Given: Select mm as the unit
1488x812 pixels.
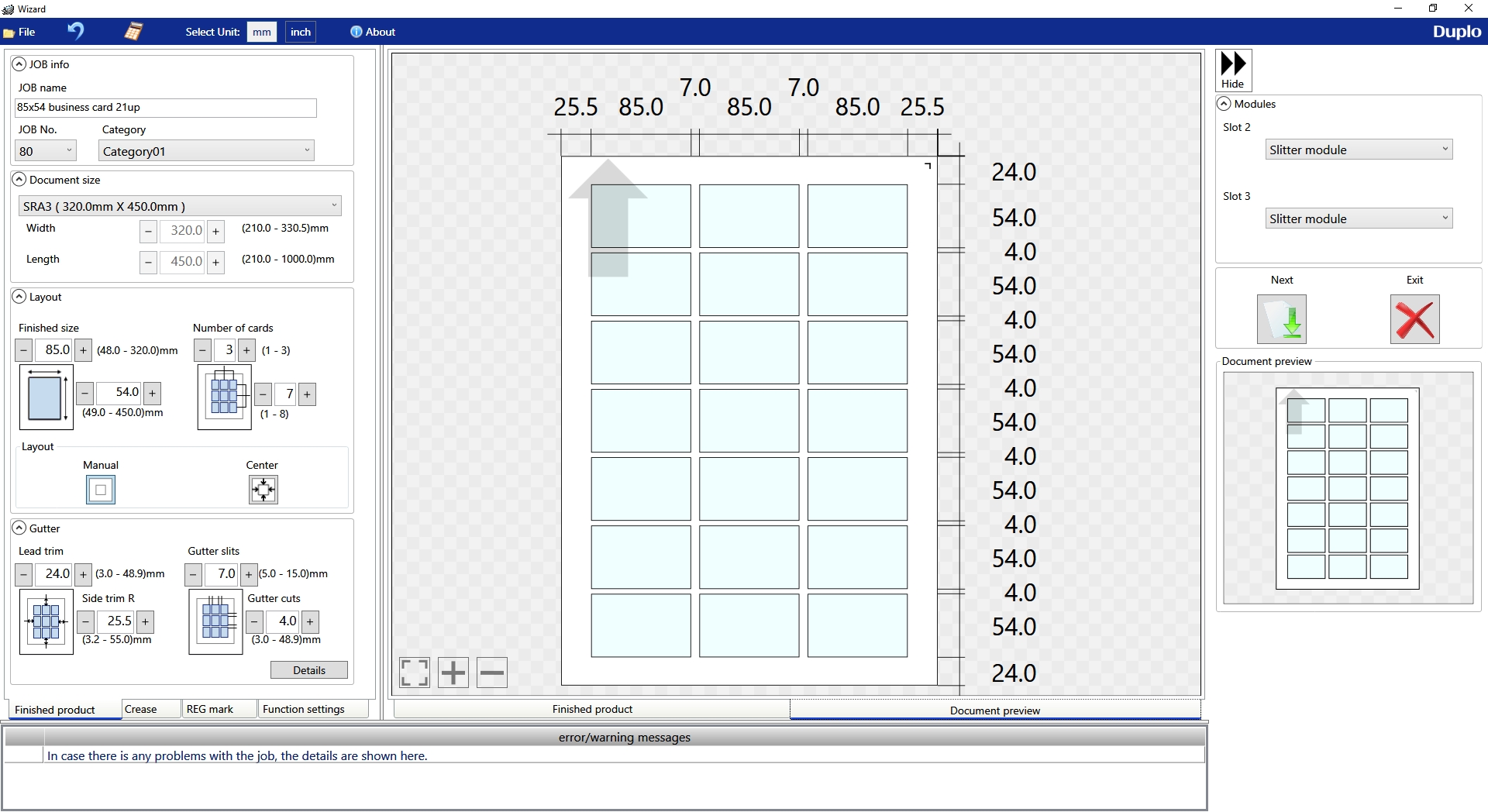Looking at the screenshot, I should pos(262,32).
